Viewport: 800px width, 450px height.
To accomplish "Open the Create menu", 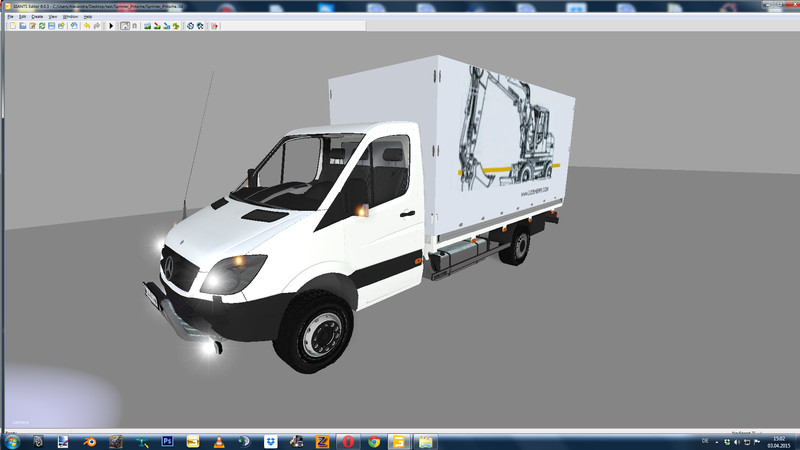I will pos(37,17).
